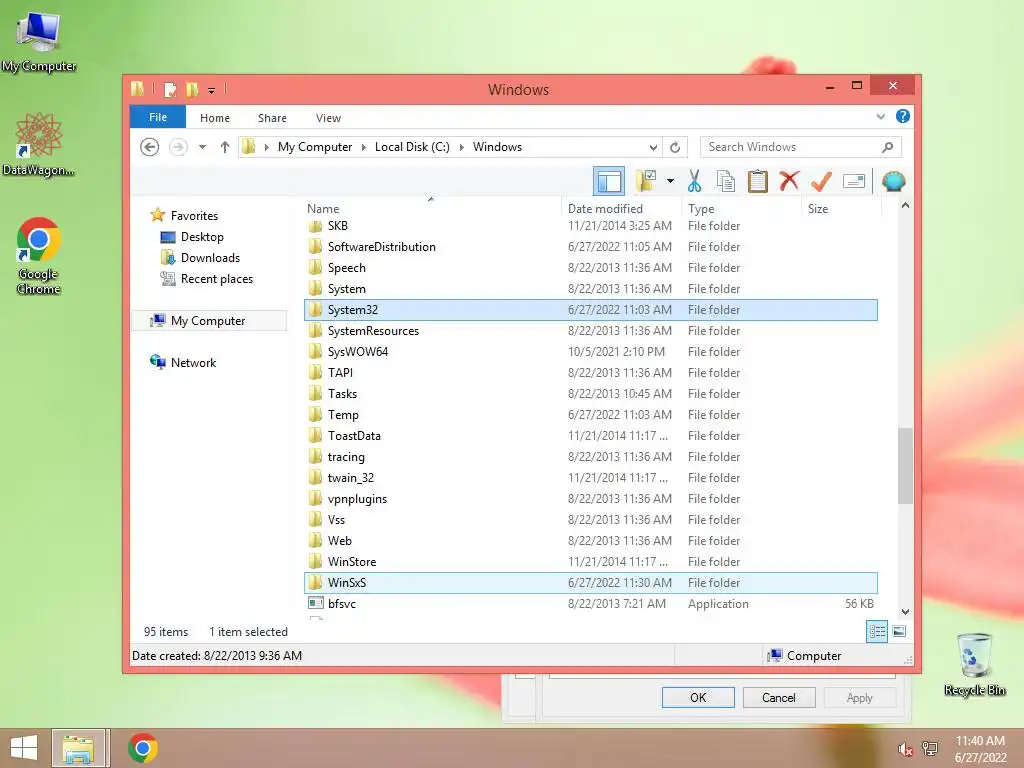The image size is (1024, 768).
Task: Click the Cut scissors icon
Action: [x=694, y=181]
